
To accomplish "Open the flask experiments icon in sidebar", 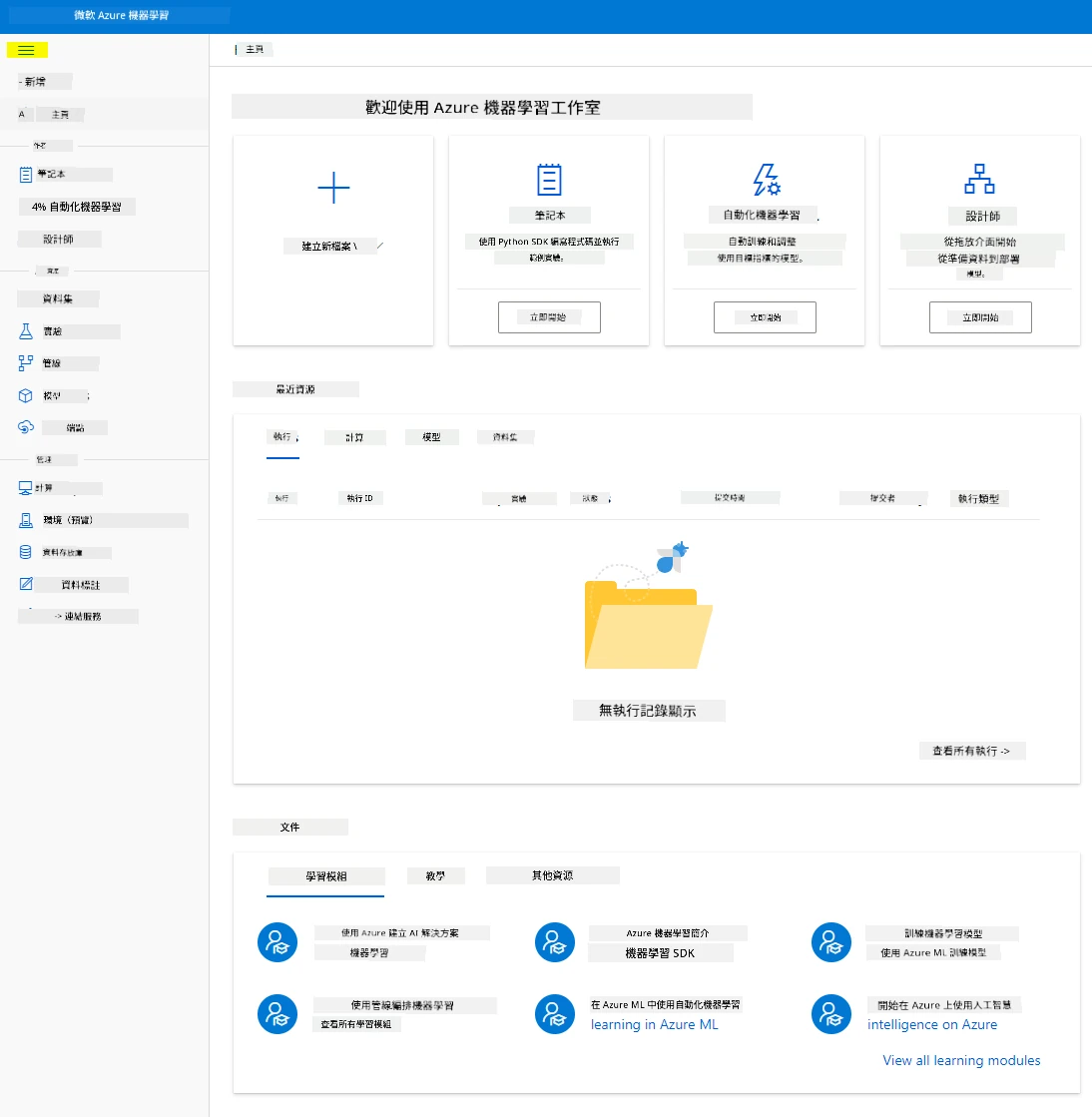I will [x=26, y=330].
